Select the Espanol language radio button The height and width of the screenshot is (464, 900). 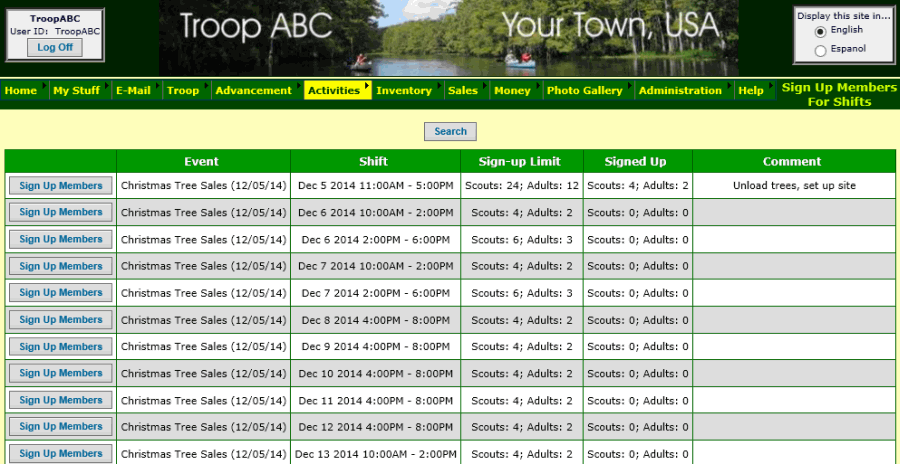pyautogui.click(x=821, y=51)
